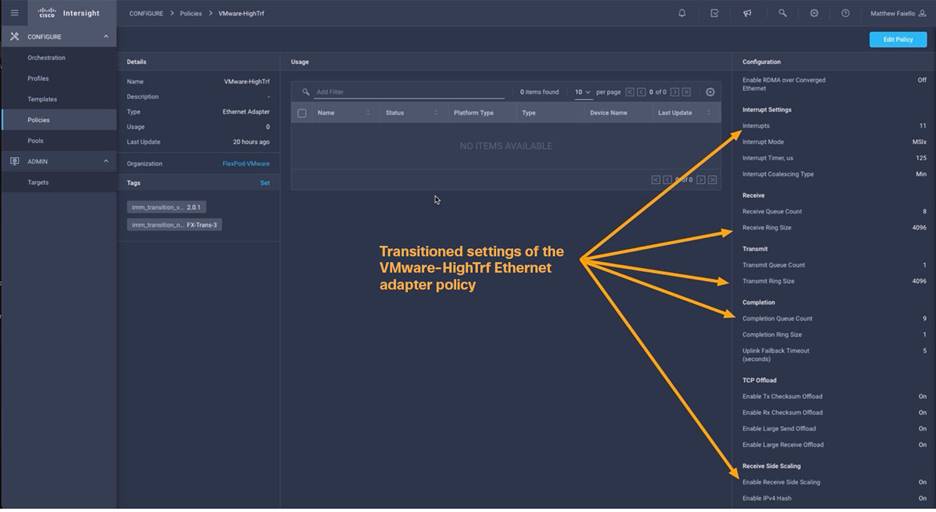Click the Set link beside Tags
Screen dimensions: 936x512
(265, 183)
